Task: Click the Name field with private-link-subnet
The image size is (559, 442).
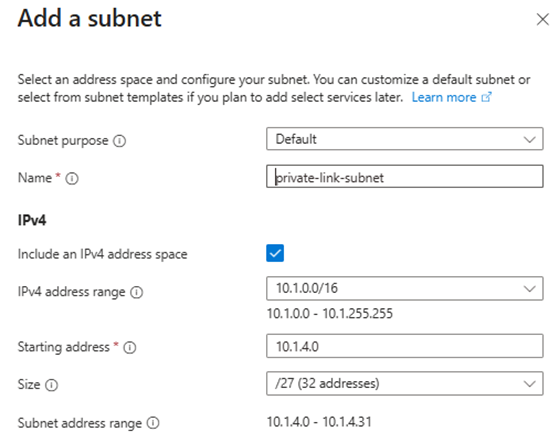Action: tap(405, 176)
